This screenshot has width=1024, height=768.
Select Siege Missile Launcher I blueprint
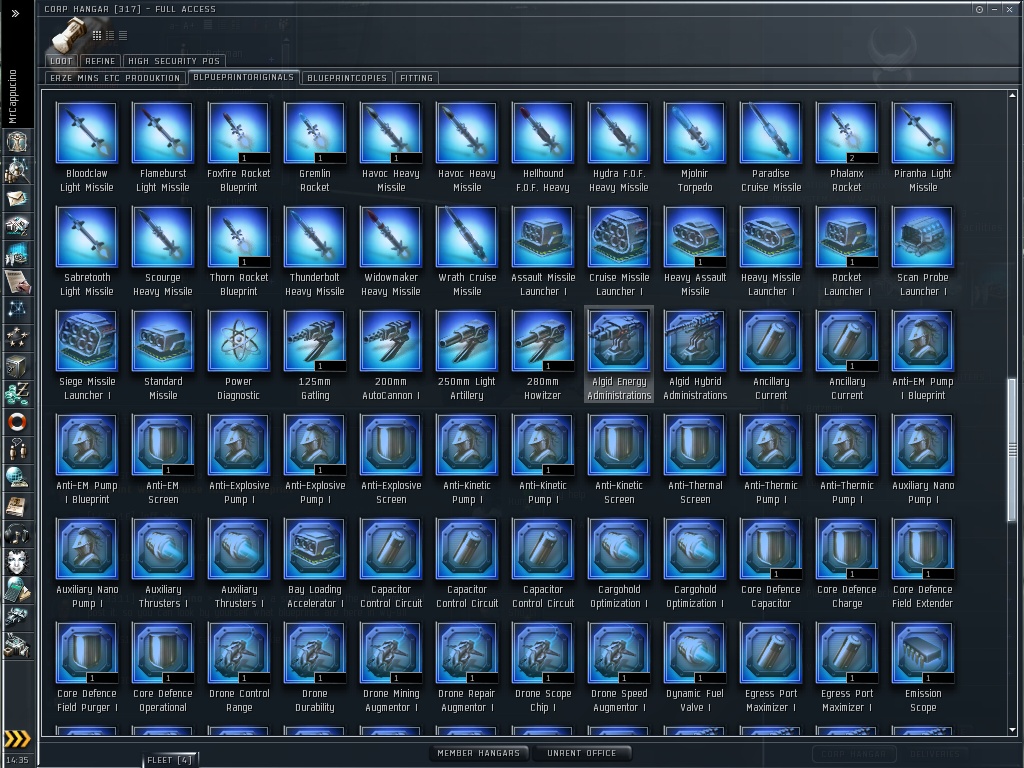pyautogui.click(x=87, y=356)
